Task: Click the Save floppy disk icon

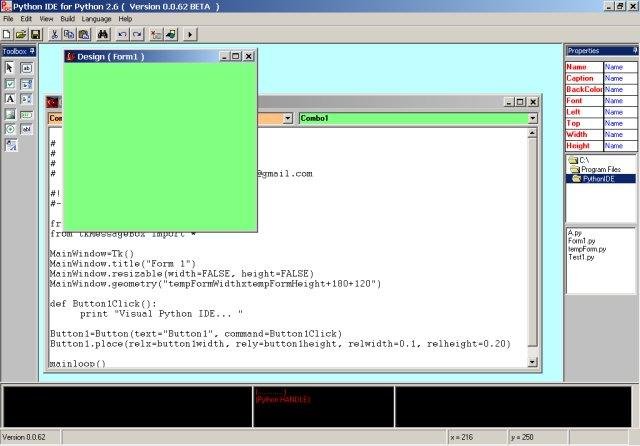Action: pos(36,34)
